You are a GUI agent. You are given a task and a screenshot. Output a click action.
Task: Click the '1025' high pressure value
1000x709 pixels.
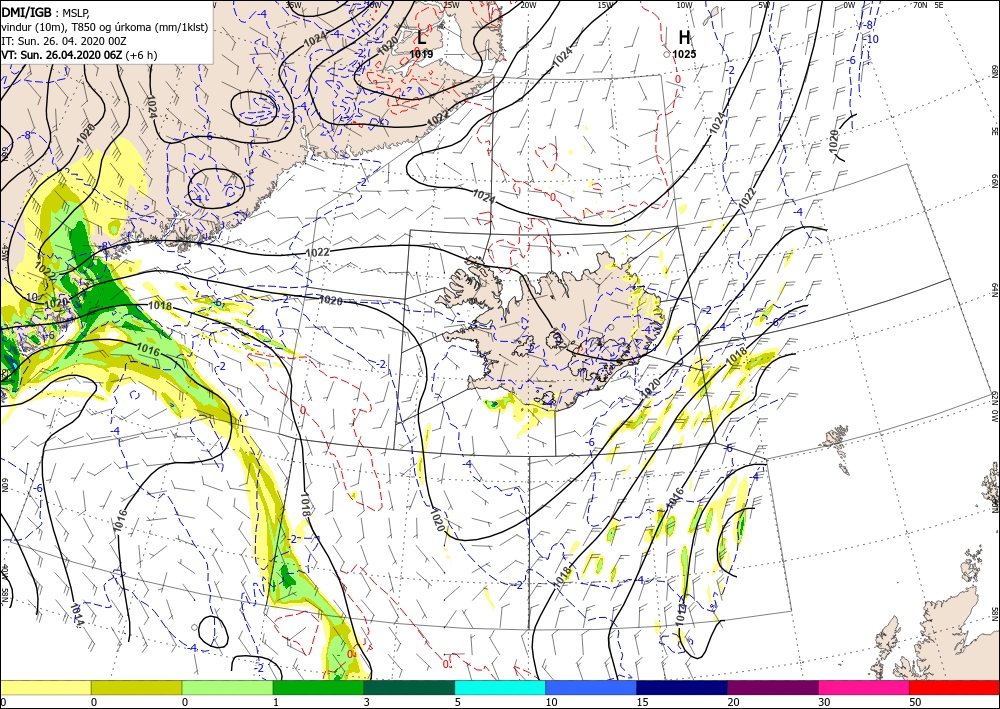click(684, 54)
